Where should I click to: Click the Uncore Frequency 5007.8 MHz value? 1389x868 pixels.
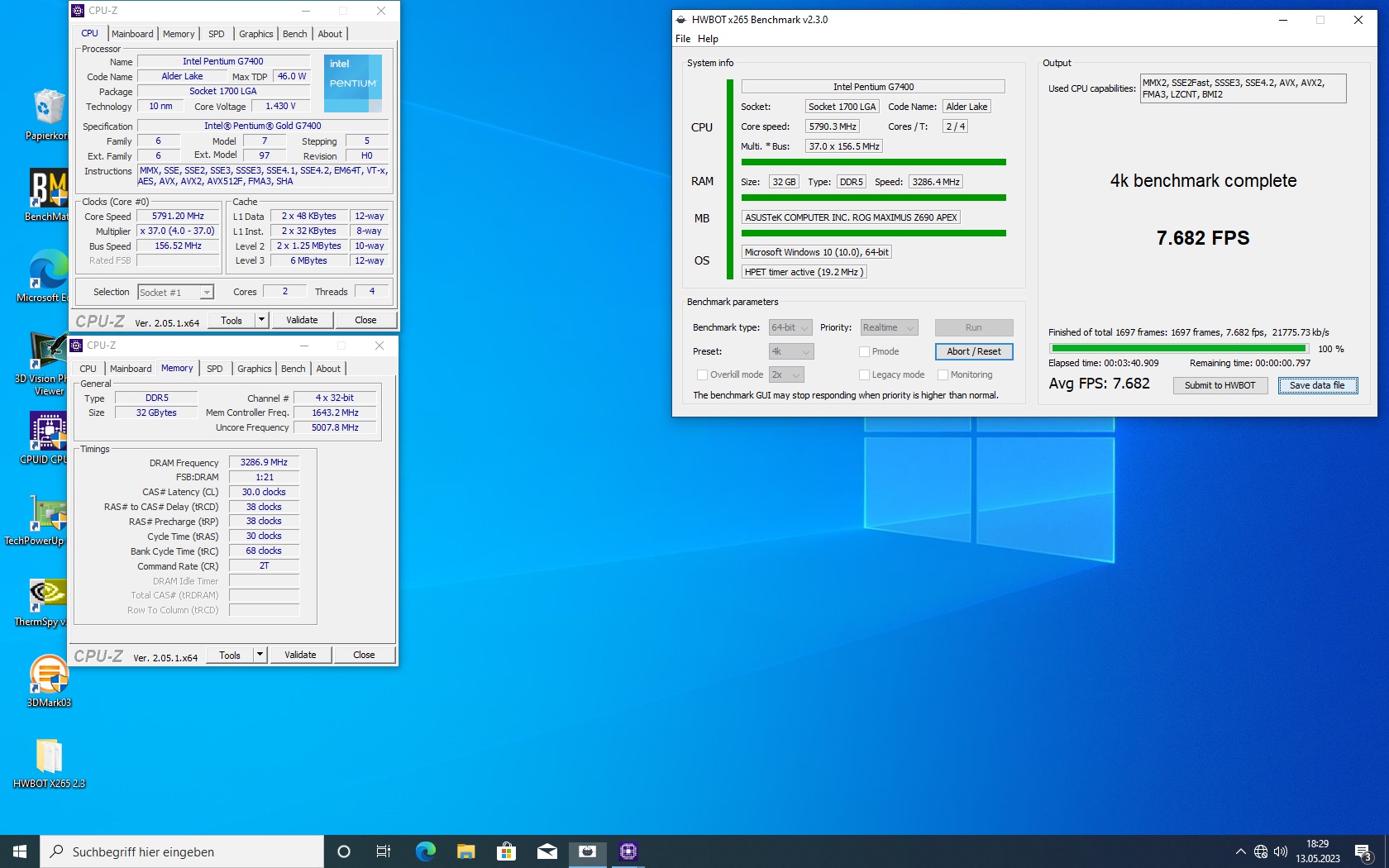tap(335, 428)
